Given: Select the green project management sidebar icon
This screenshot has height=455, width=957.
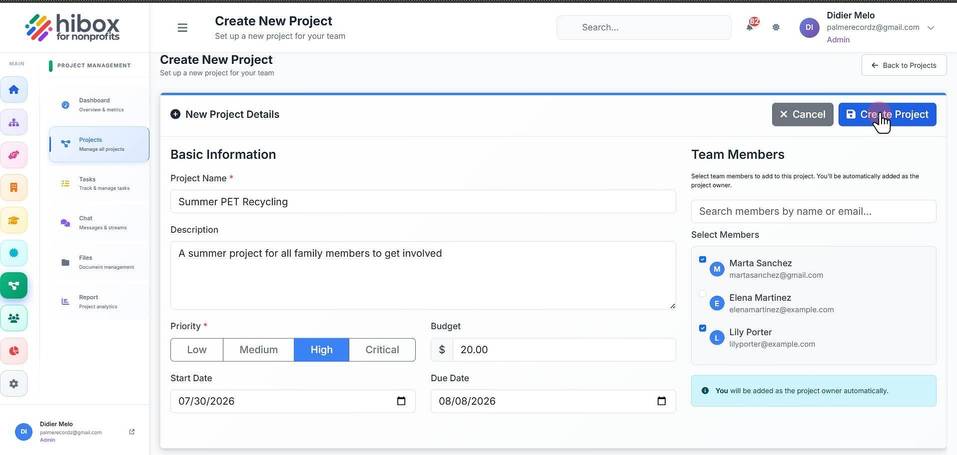Looking at the screenshot, I should point(13,285).
